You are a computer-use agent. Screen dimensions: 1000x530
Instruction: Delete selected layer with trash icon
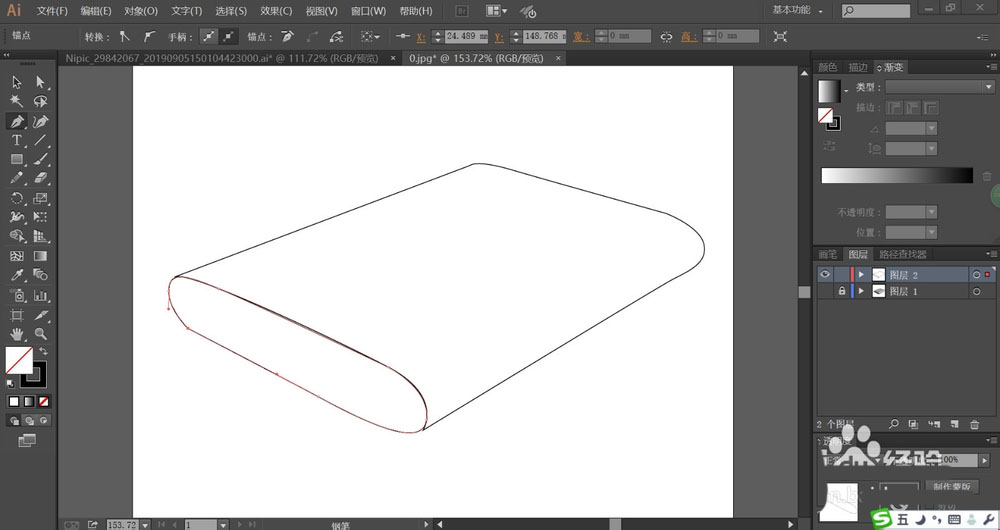pyautogui.click(x=974, y=424)
